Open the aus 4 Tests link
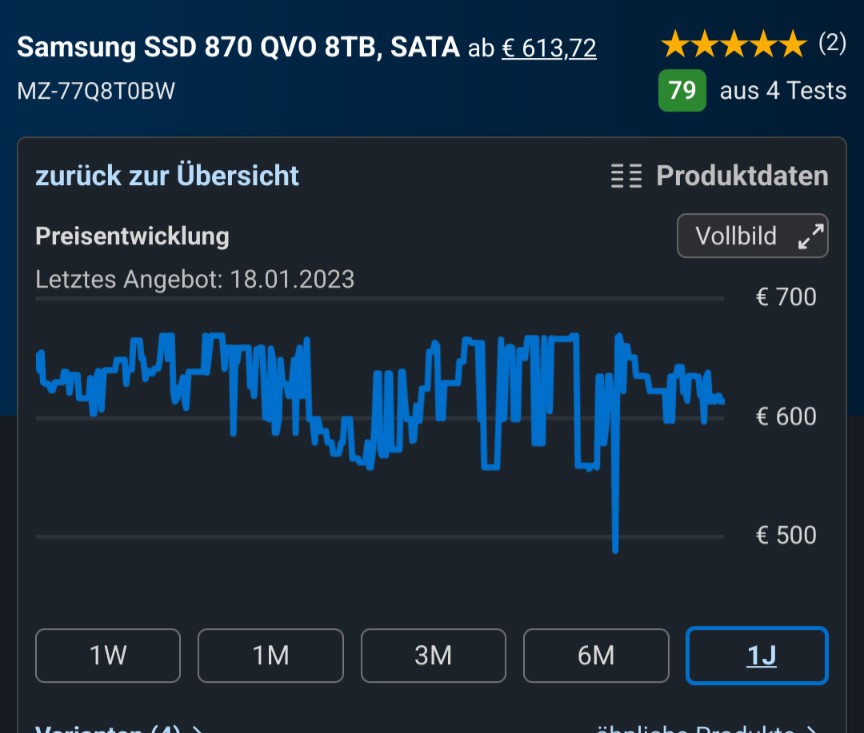This screenshot has height=733, width=864. [x=783, y=91]
